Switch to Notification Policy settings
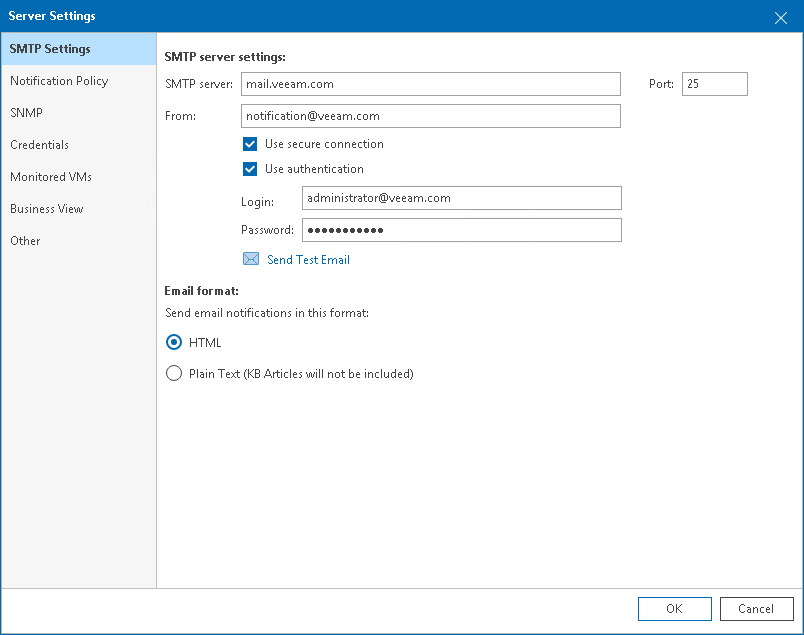The image size is (804, 635). click(x=59, y=81)
